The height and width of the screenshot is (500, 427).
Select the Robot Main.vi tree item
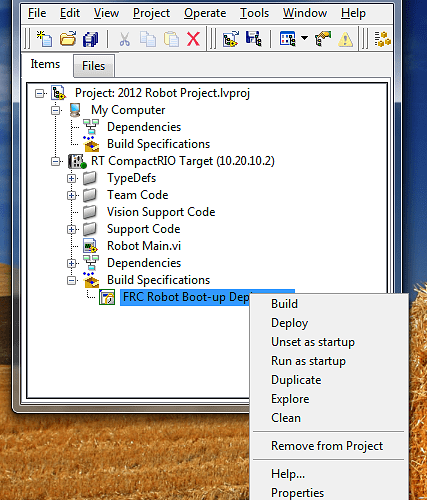144,246
